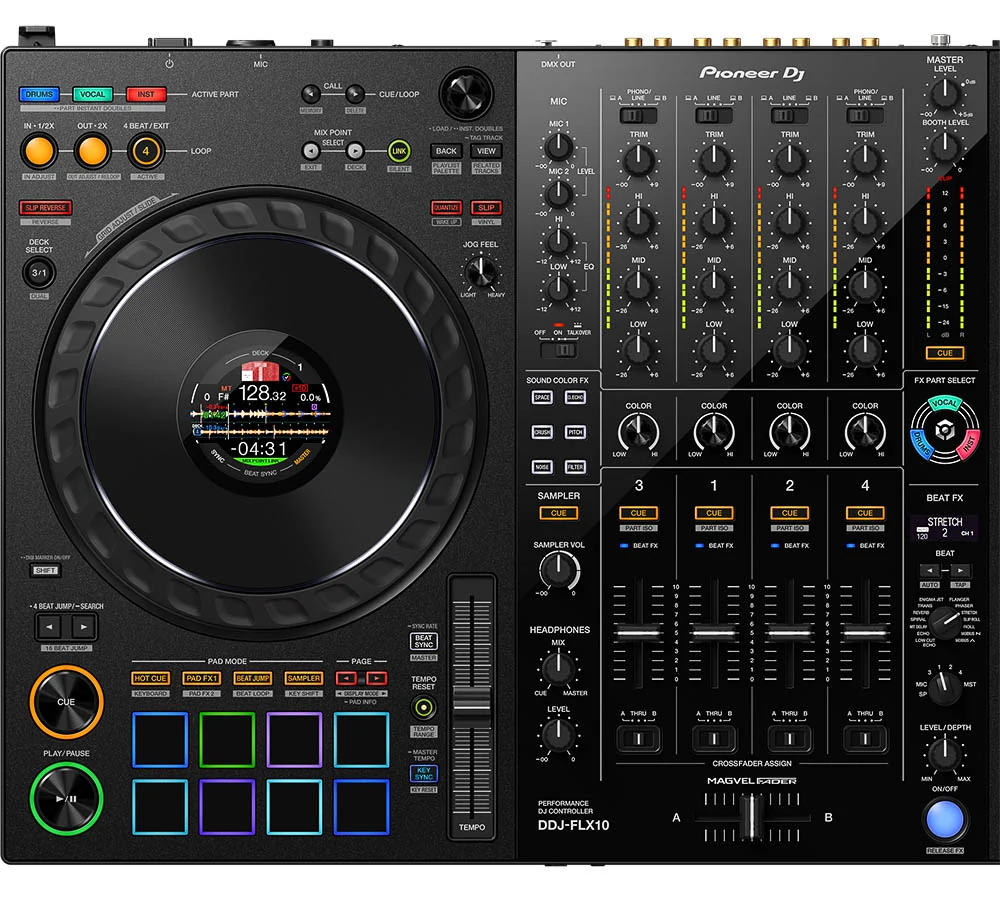The width and height of the screenshot is (1000, 900).
Task: Toggle channel 1 headphone CUE button
Action: click(714, 513)
